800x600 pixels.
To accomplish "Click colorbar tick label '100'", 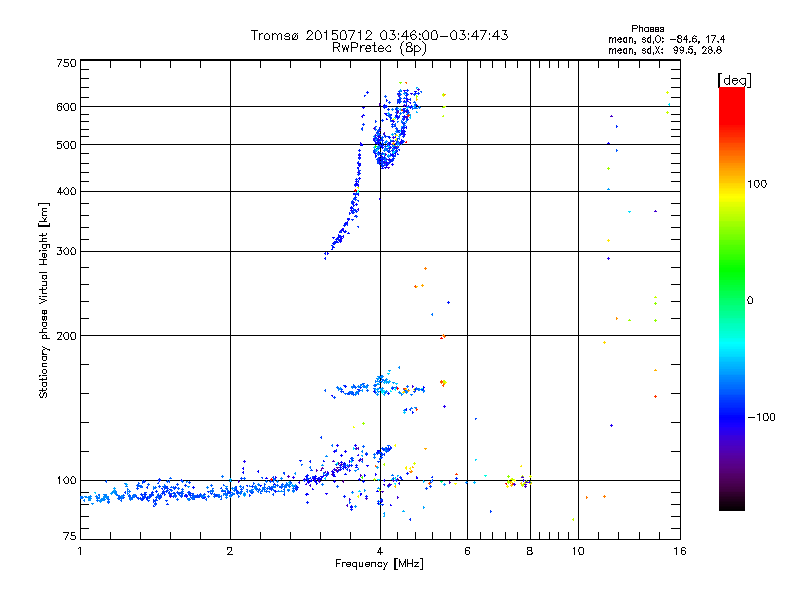I will (x=757, y=184).
